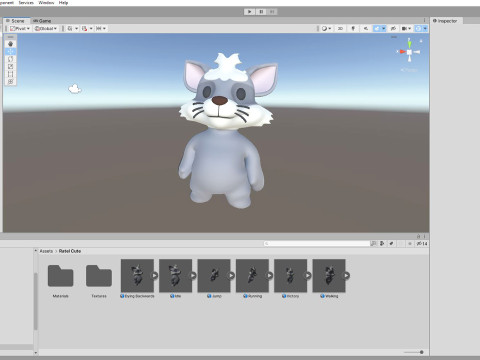Viewport: 480px width, 360px height.
Task: Open the Scene view options menu (three dots)
Action: [x=424, y=20]
